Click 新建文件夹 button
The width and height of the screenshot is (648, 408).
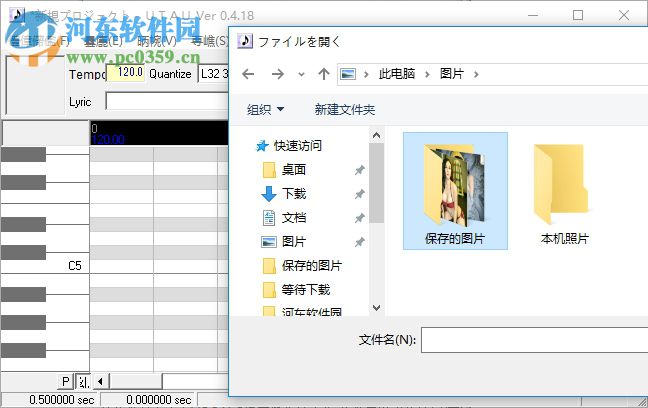[x=345, y=110]
